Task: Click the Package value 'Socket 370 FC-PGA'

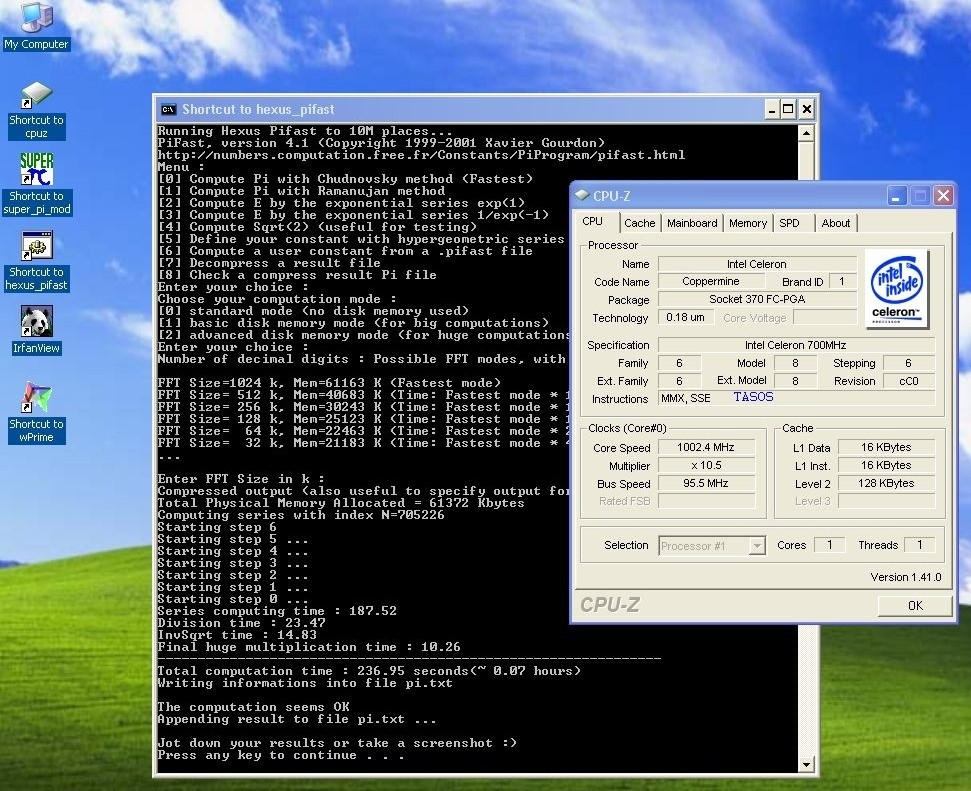Action: click(757, 299)
